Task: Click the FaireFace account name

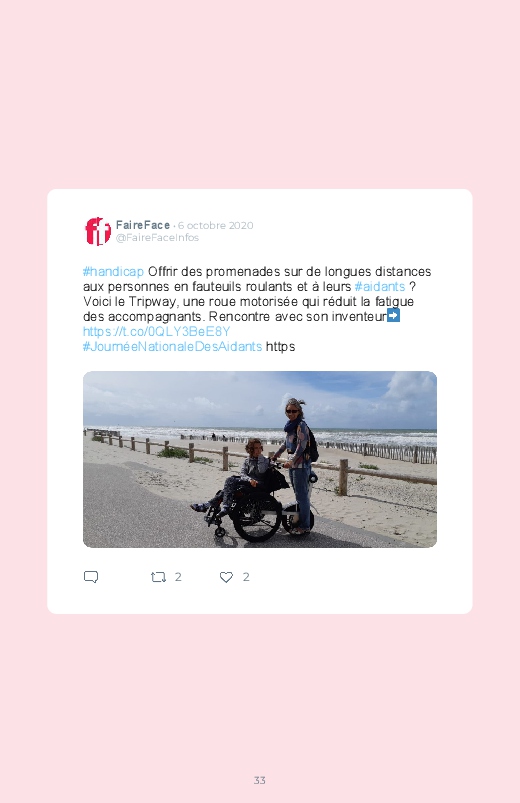Action: [143, 225]
